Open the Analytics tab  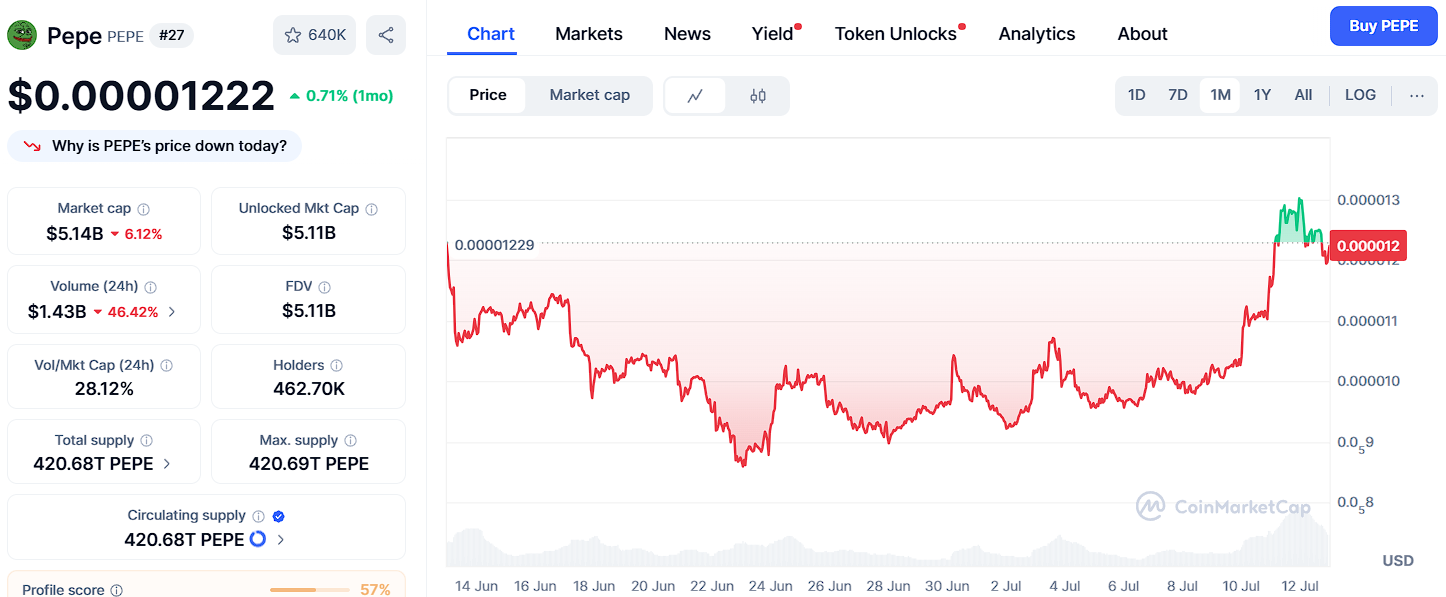[1037, 34]
